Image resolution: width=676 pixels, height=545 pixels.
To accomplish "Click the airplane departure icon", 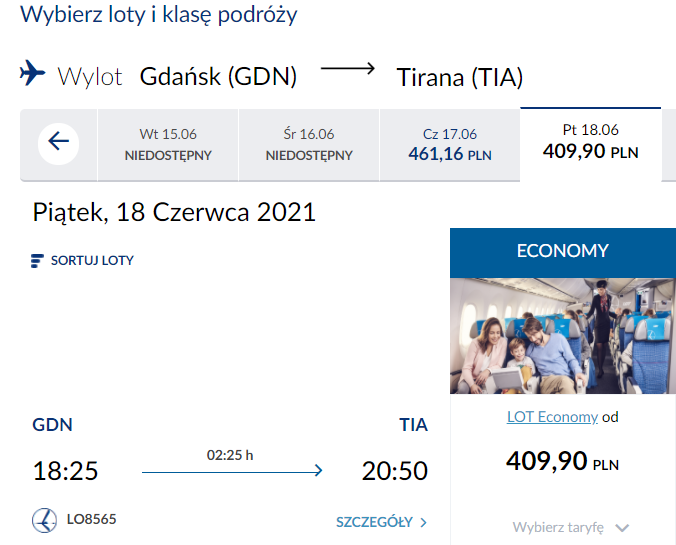I will pos(33,74).
